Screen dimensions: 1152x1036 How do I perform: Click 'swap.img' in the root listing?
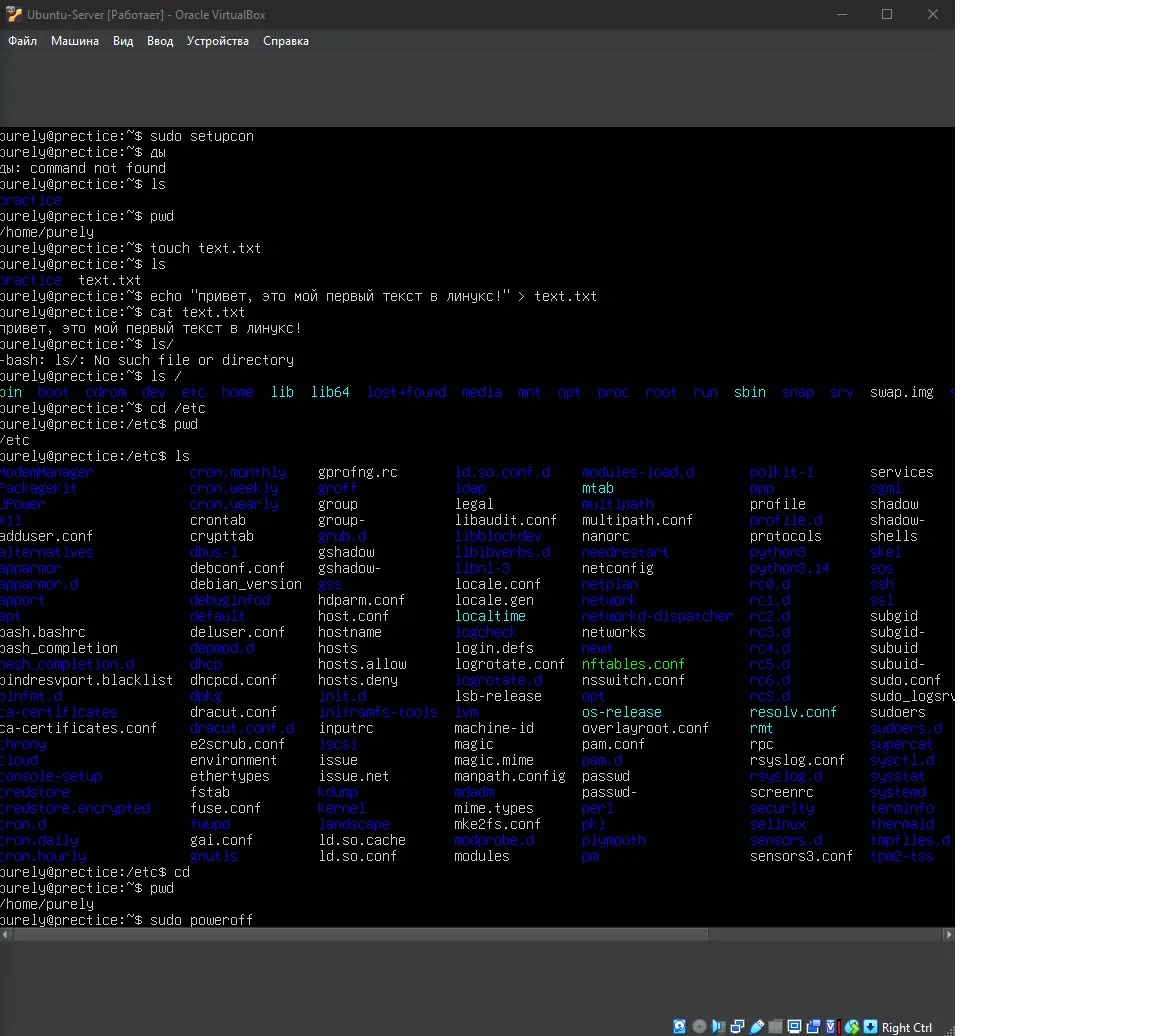[901, 392]
